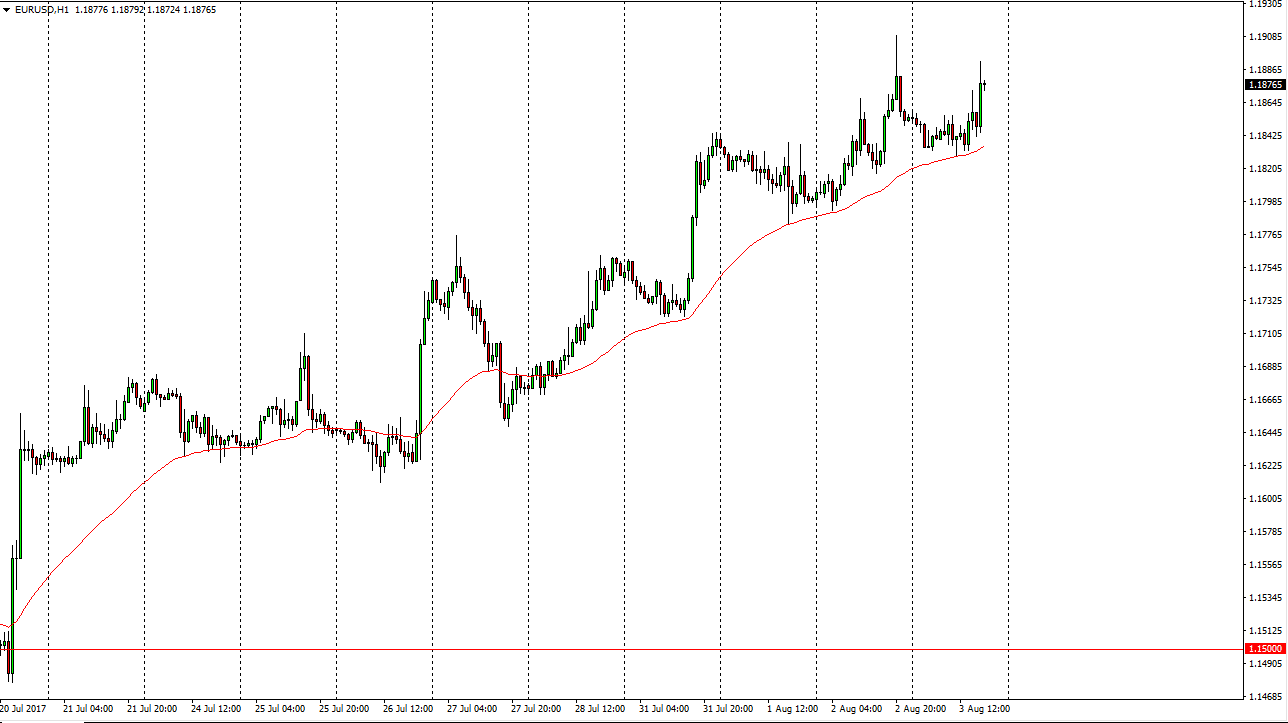Select the 1.19085 price axis label
The height and width of the screenshot is (723, 1288).
pos(1266,37)
